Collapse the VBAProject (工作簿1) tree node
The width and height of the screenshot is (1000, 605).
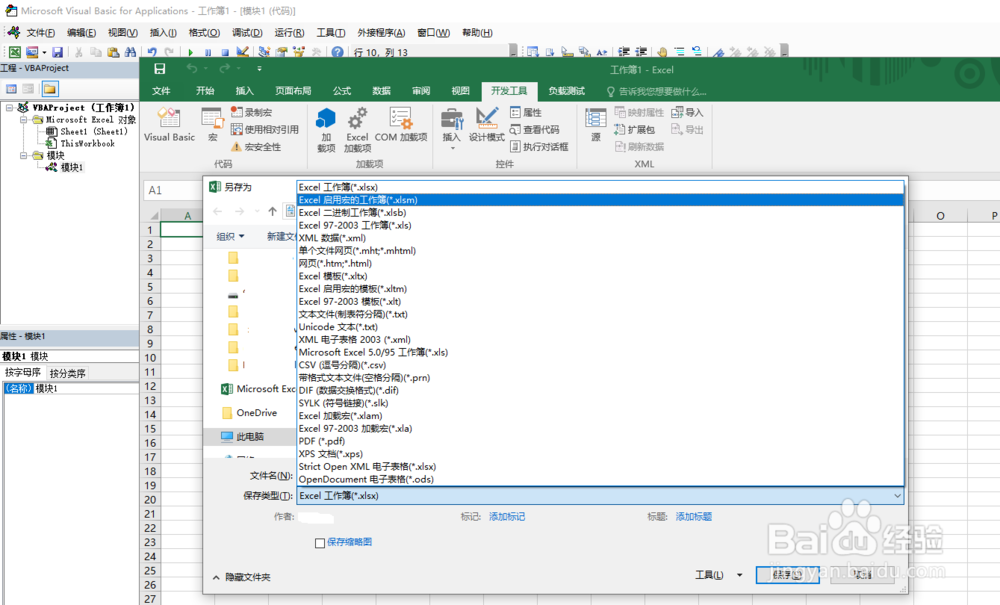coord(10,108)
